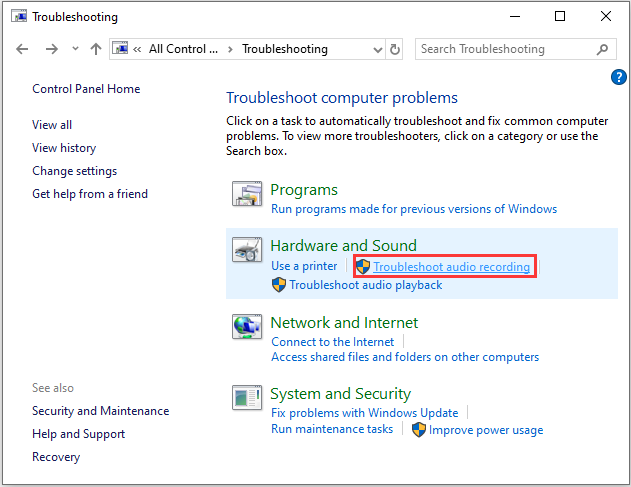
Task: Click shield icon beside Troubleshoot audio playback
Action: [279, 285]
